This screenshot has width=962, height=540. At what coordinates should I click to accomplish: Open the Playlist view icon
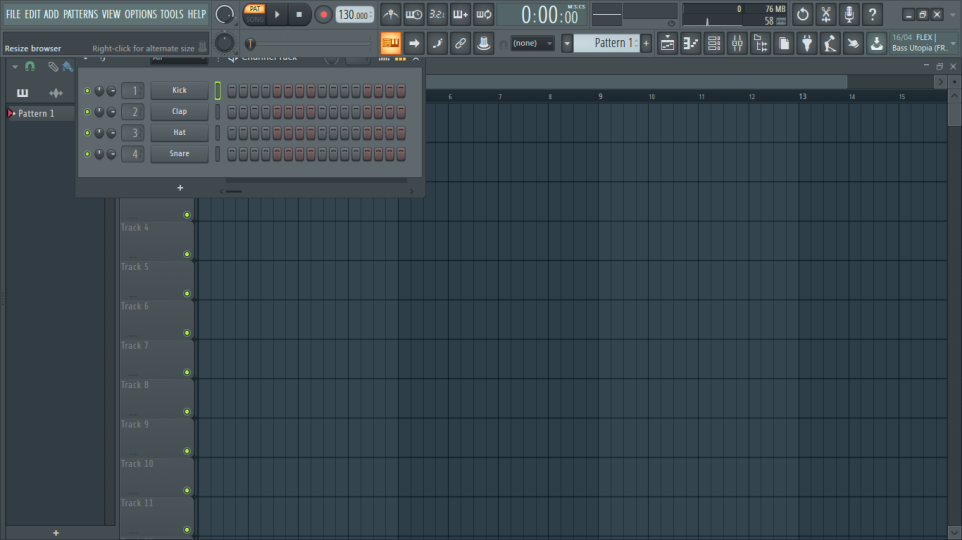(x=667, y=44)
